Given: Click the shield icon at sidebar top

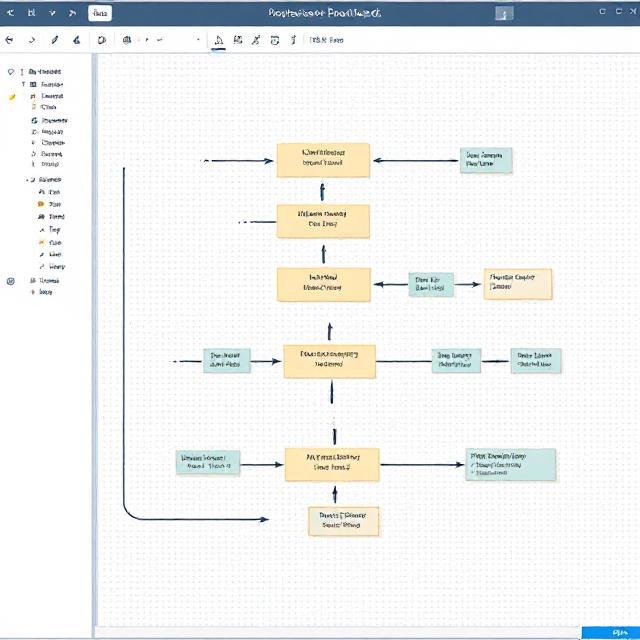Looking at the screenshot, I should pyautogui.click(x=11, y=72).
